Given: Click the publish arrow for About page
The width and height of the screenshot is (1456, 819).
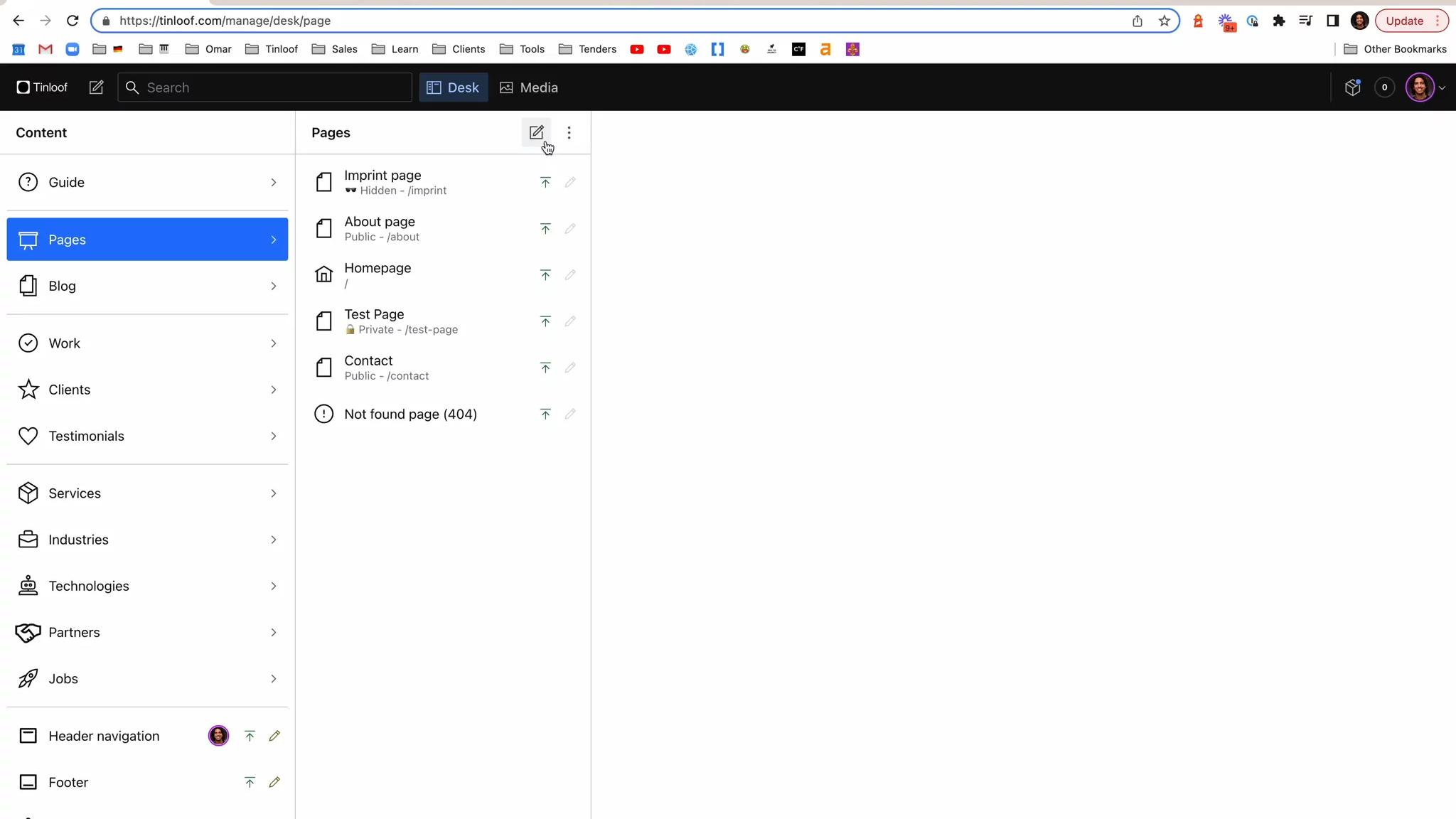Looking at the screenshot, I should click(545, 229).
